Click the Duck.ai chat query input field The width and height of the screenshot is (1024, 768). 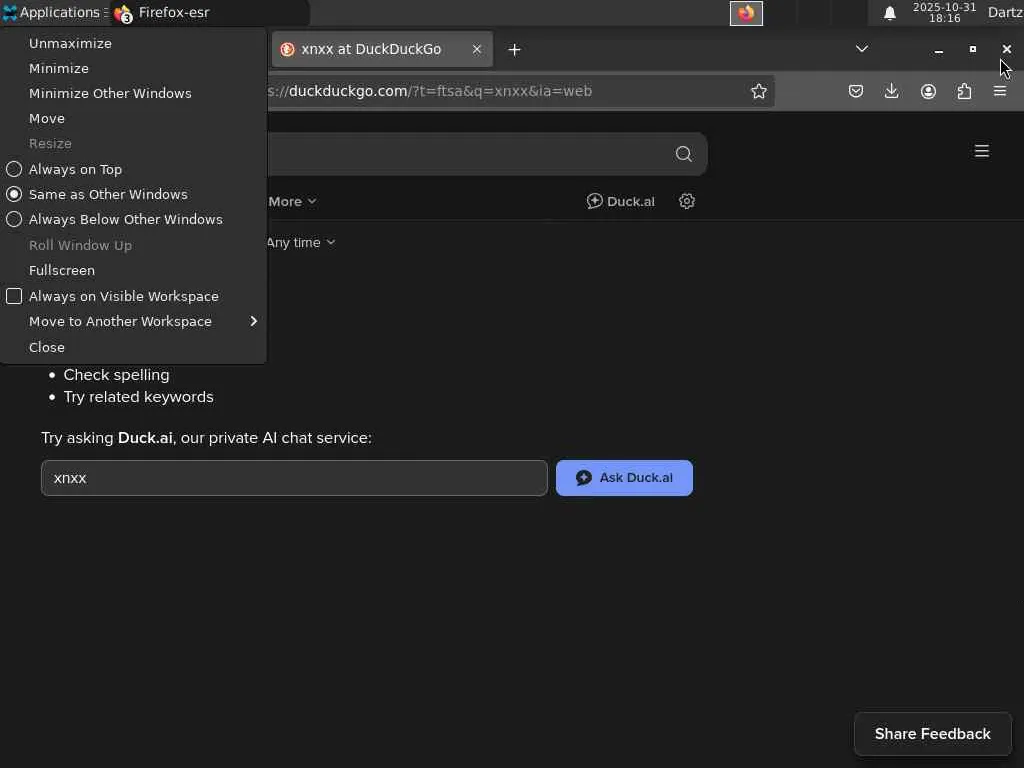[294, 478]
